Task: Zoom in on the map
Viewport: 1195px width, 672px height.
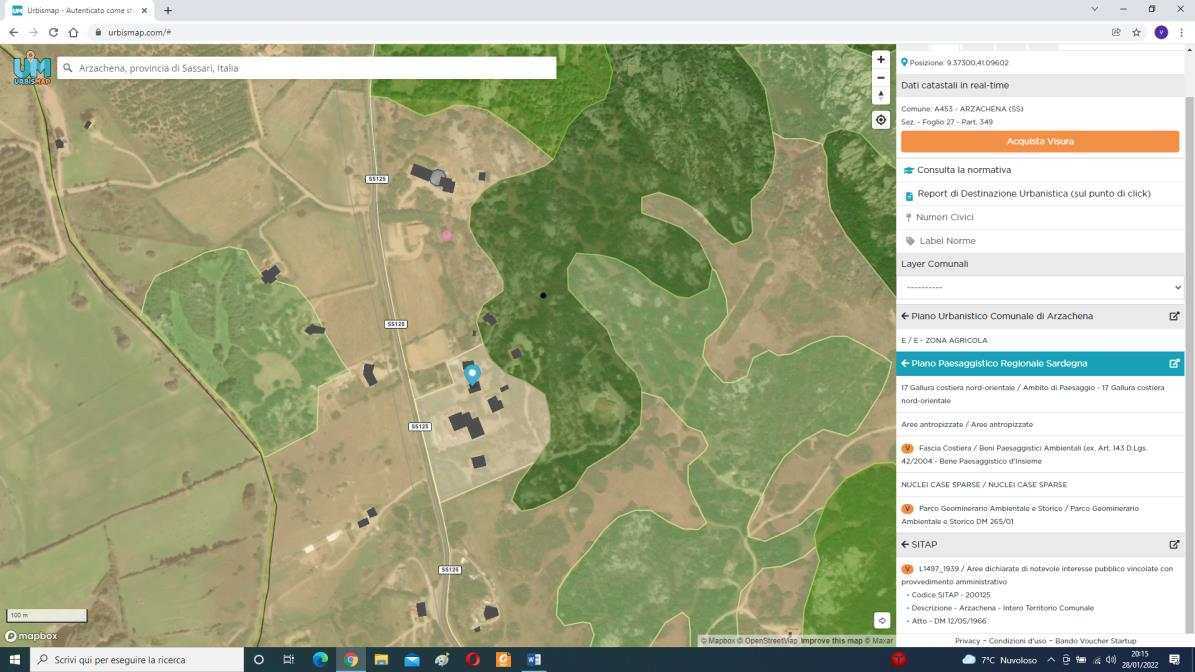Action: tap(880, 59)
